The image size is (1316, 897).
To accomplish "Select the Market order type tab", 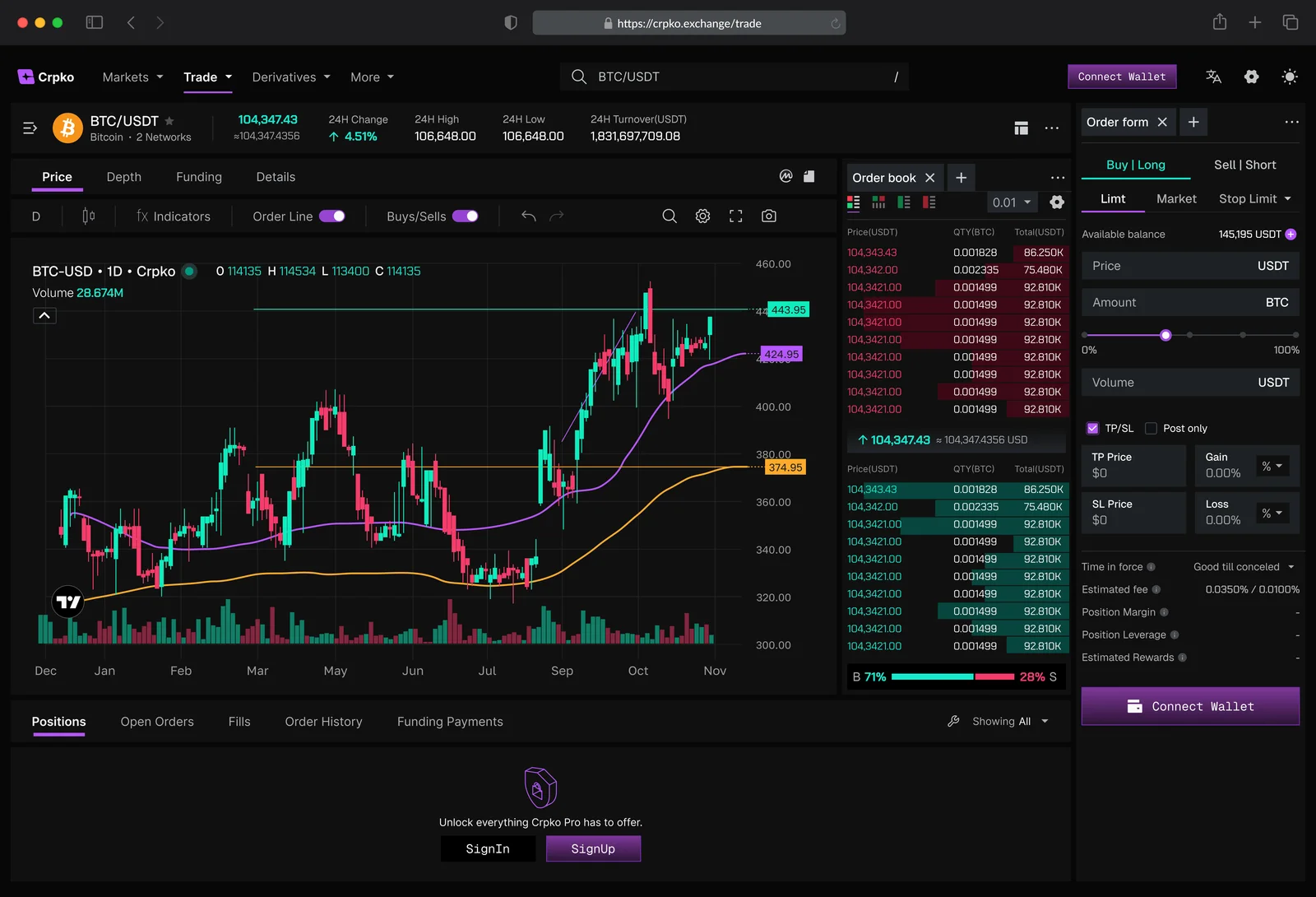I will (1176, 198).
